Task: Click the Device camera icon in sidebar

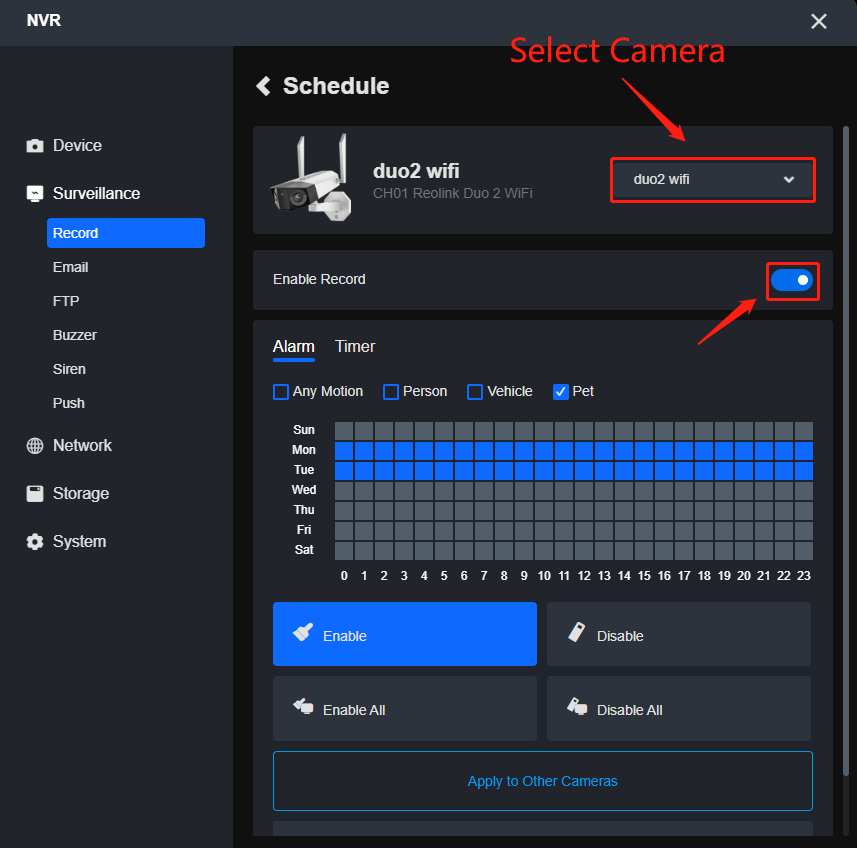Action: point(33,145)
